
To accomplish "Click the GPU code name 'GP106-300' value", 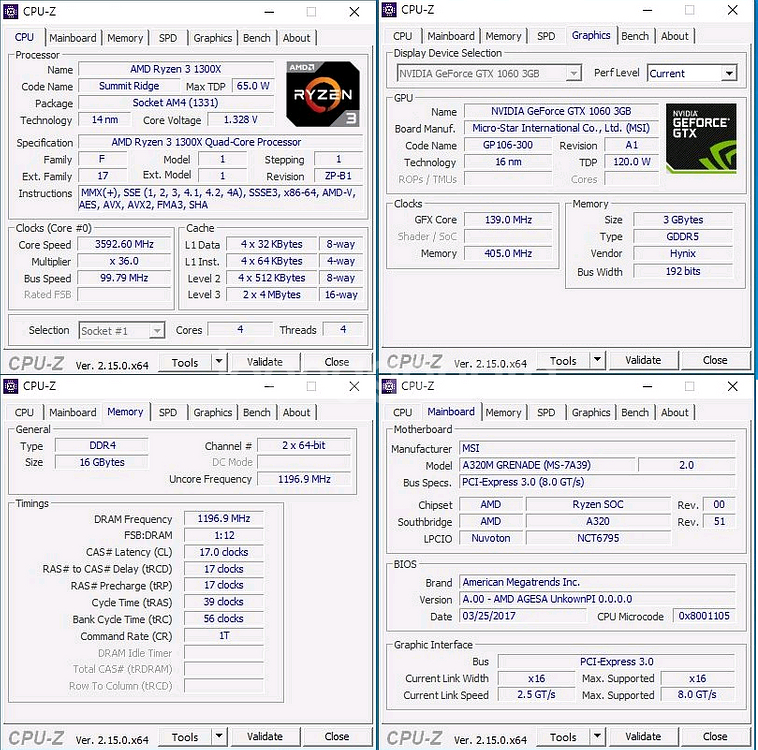I will pyautogui.click(x=508, y=145).
